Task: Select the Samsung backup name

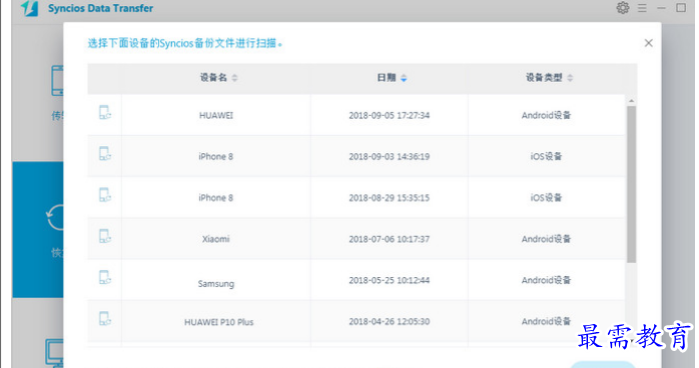Action: [x=216, y=284]
